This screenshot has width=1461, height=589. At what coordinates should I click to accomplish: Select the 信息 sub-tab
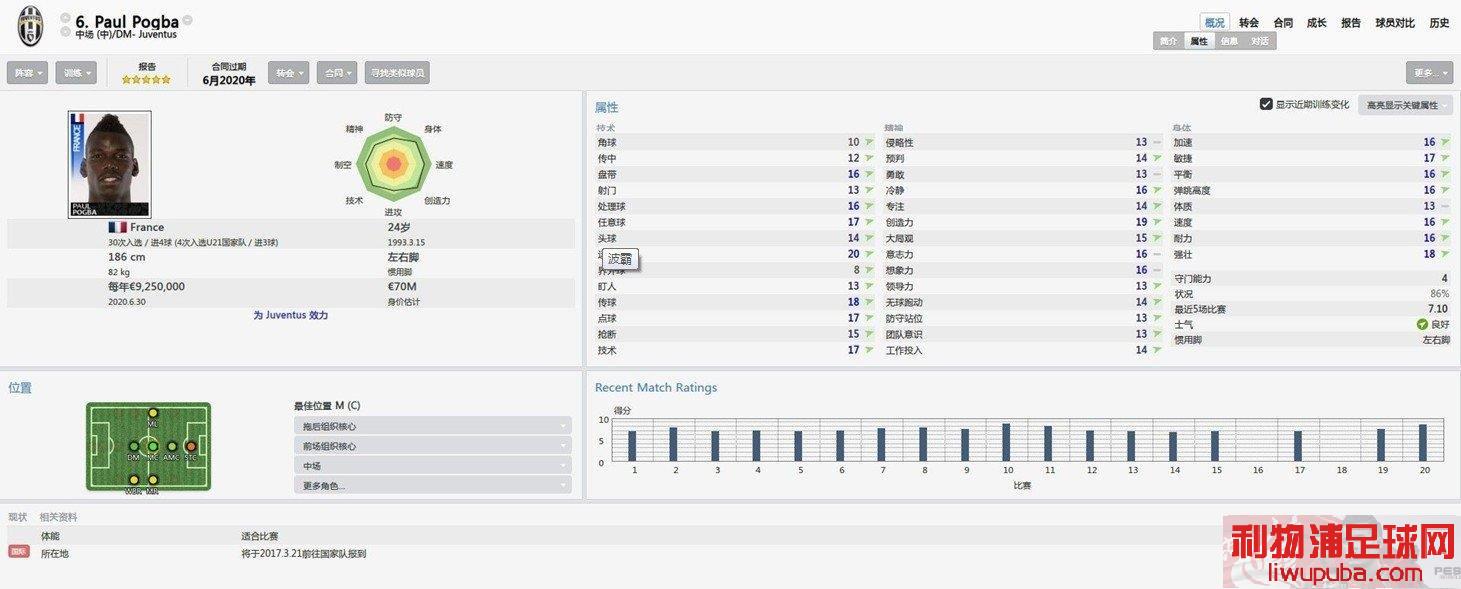tap(1229, 41)
